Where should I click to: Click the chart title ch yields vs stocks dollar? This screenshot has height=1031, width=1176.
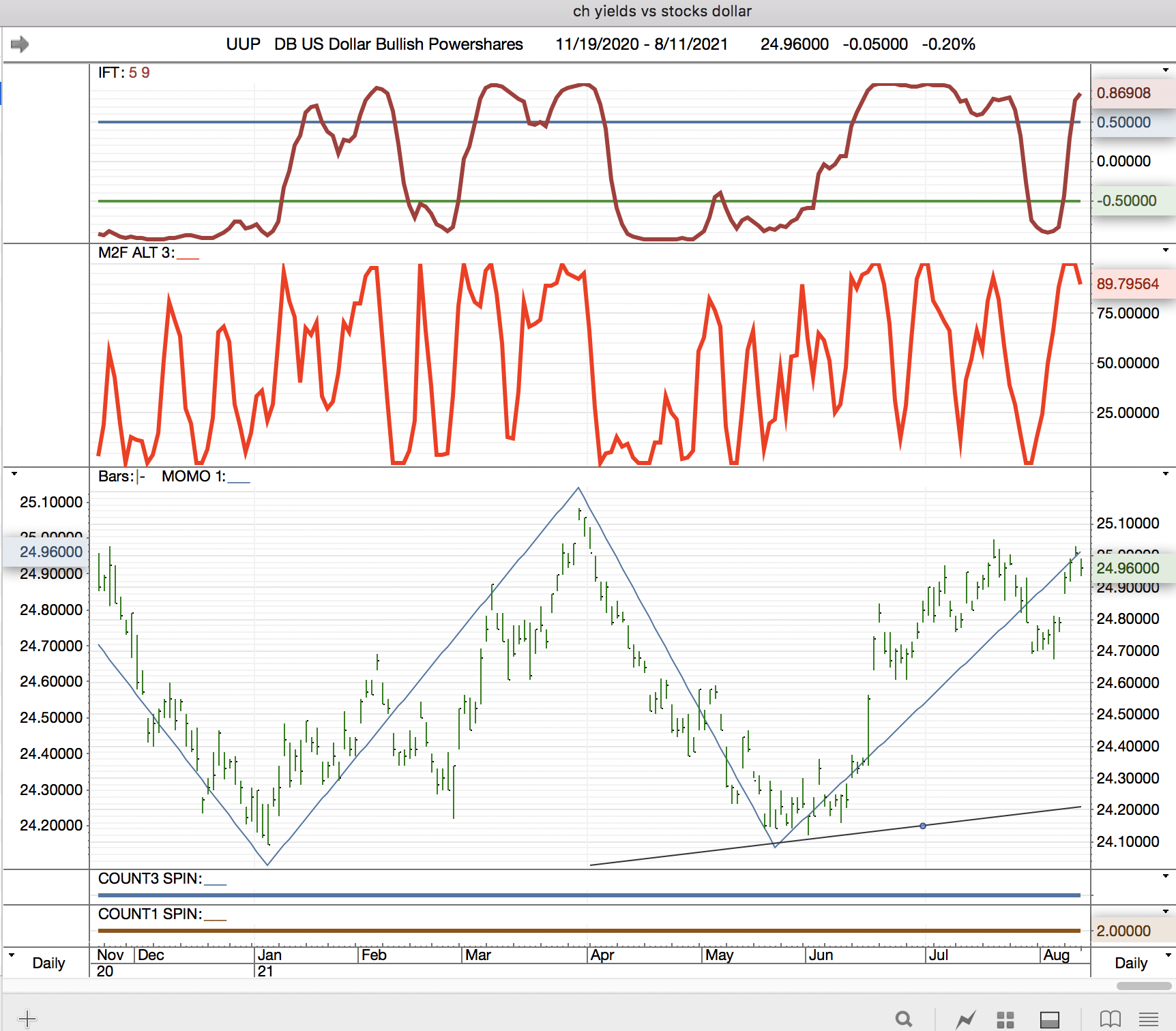pos(662,12)
